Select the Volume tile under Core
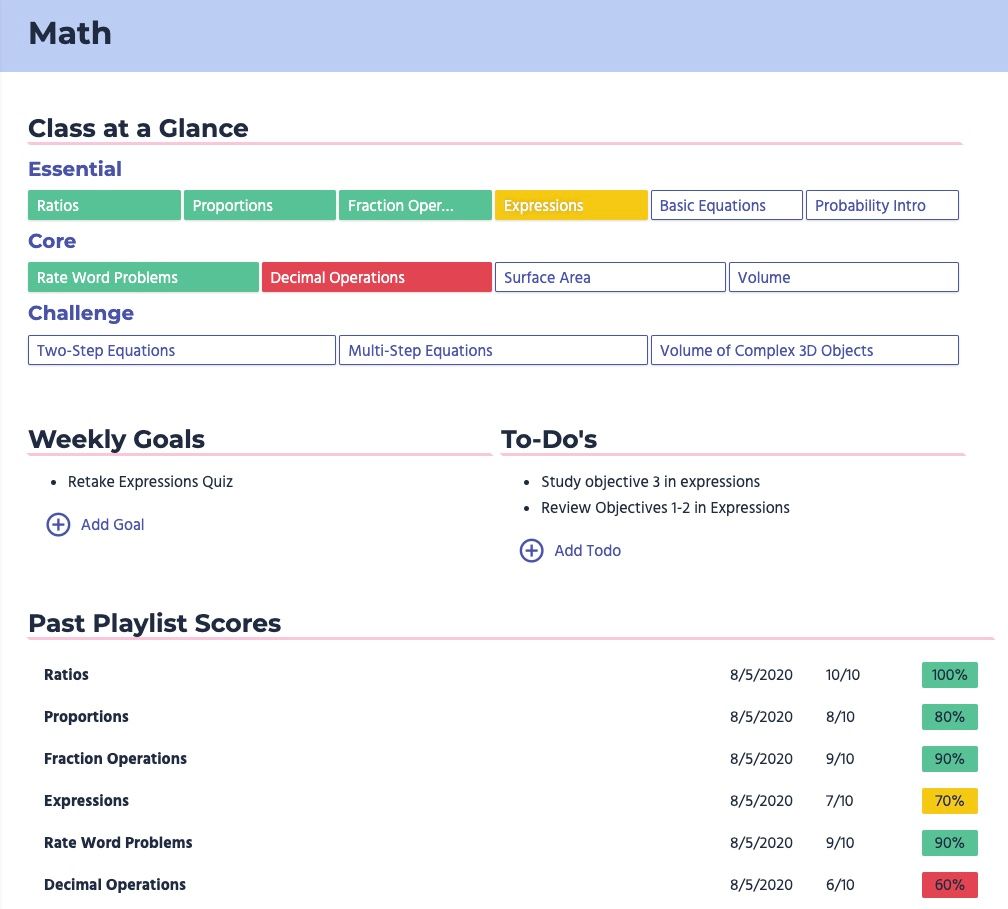 tap(843, 277)
